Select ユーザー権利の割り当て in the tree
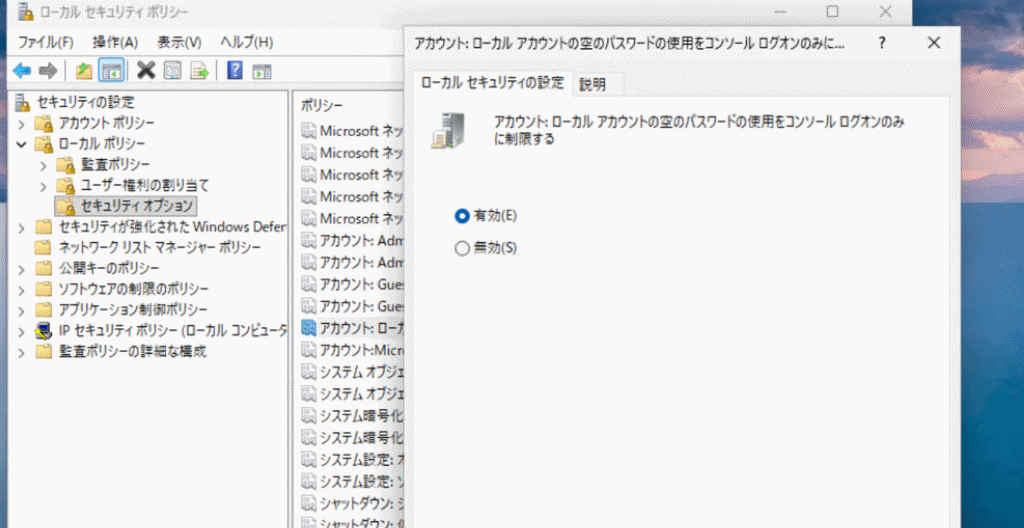Screen dimensions: 1024x528 coord(144,185)
